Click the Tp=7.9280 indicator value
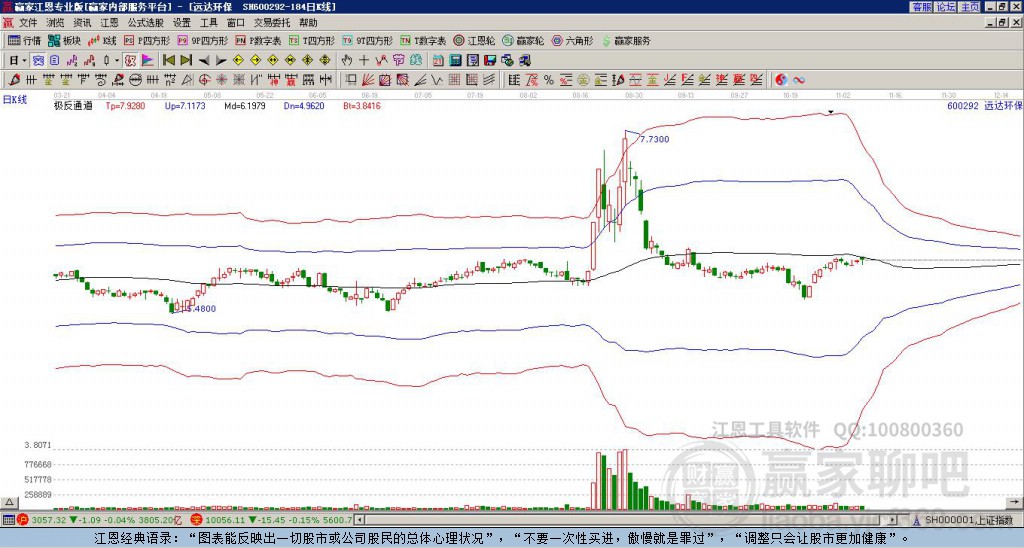The width and height of the screenshot is (1024, 548). (x=125, y=105)
